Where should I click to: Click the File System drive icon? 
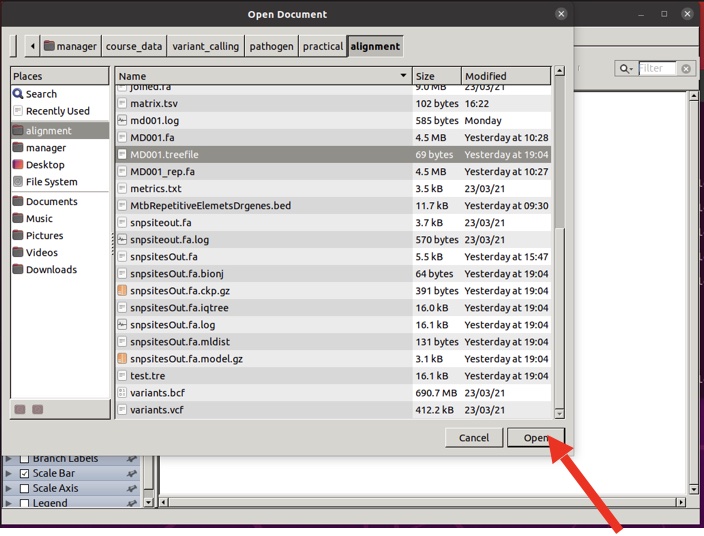18,182
